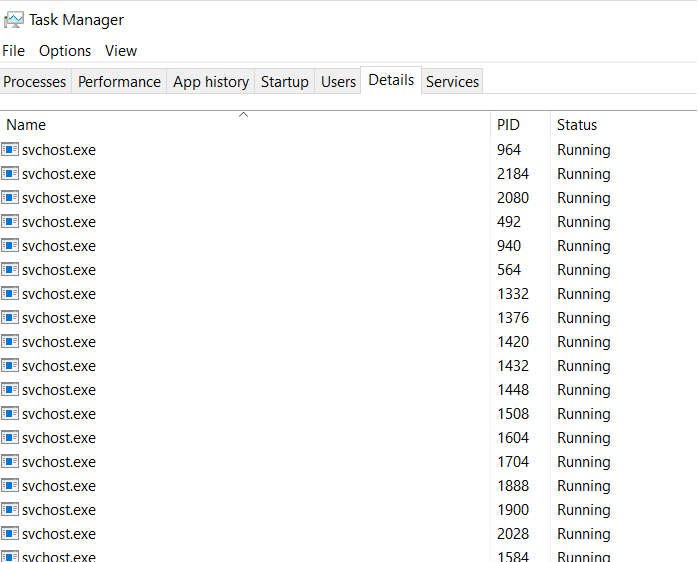Screen dimensions: 698x562
Task: Click the icon of svchost.exe PID 2184
Action: pyautogui.click(x=10, y=173)
